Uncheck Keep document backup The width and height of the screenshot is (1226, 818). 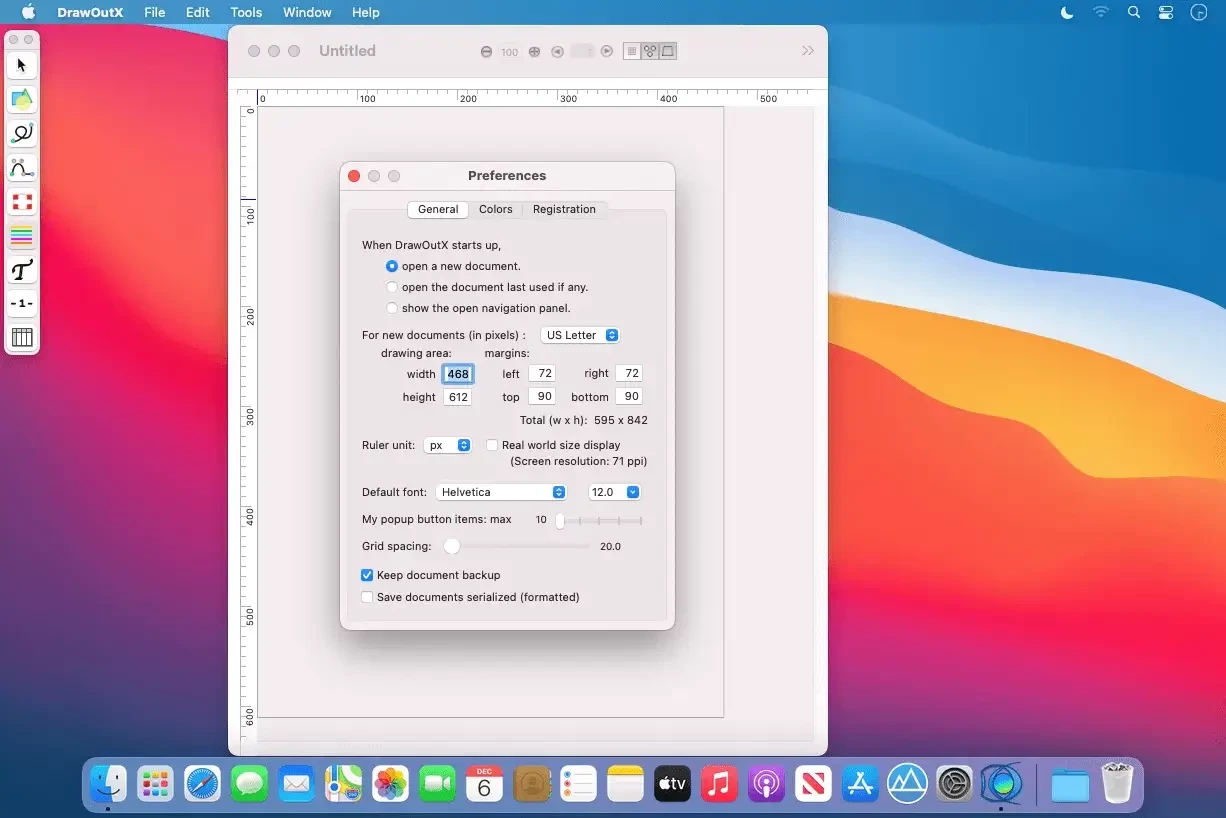(x=367, y=575)
